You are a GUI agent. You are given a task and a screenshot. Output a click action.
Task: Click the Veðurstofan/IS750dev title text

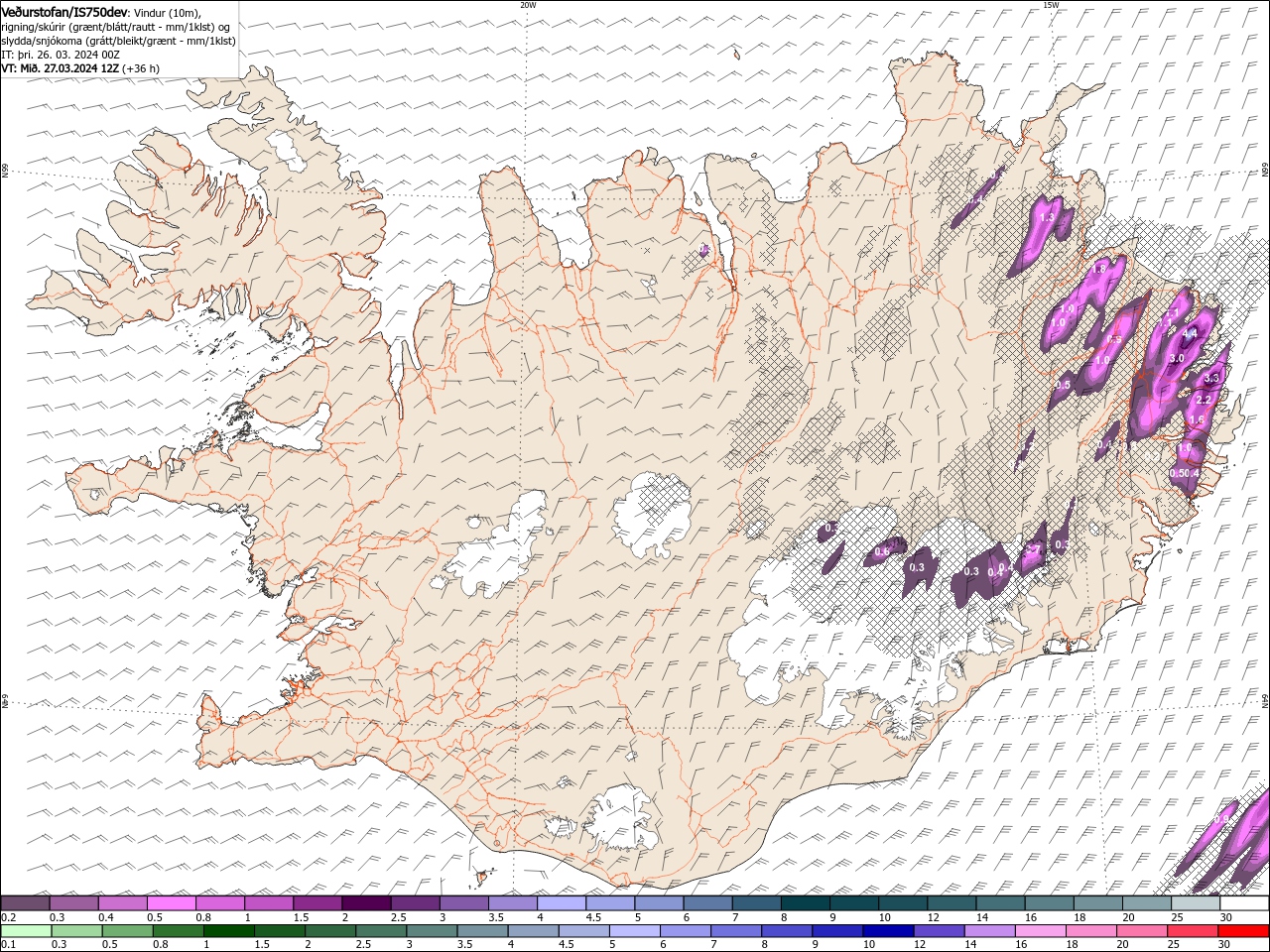tap(64, 11)
